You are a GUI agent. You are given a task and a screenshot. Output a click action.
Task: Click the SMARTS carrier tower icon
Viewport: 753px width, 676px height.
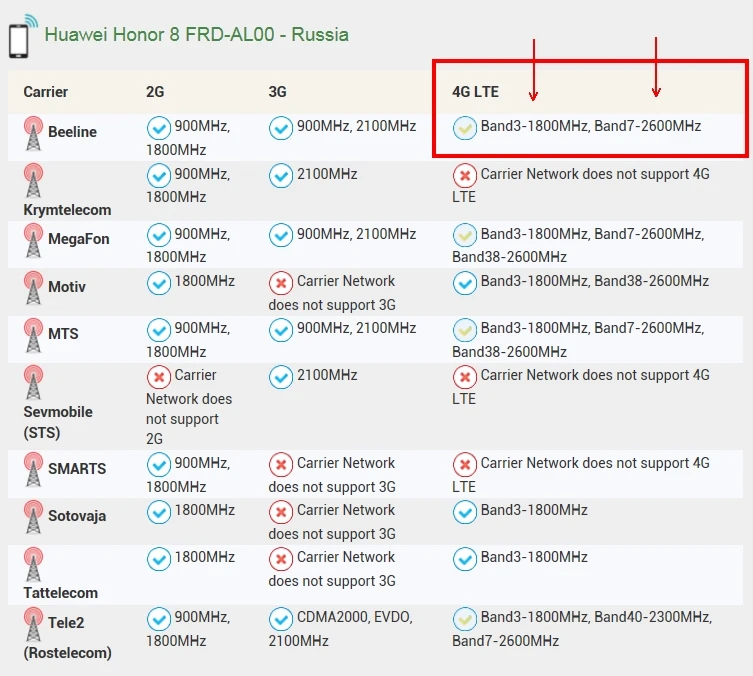point(33,470)
